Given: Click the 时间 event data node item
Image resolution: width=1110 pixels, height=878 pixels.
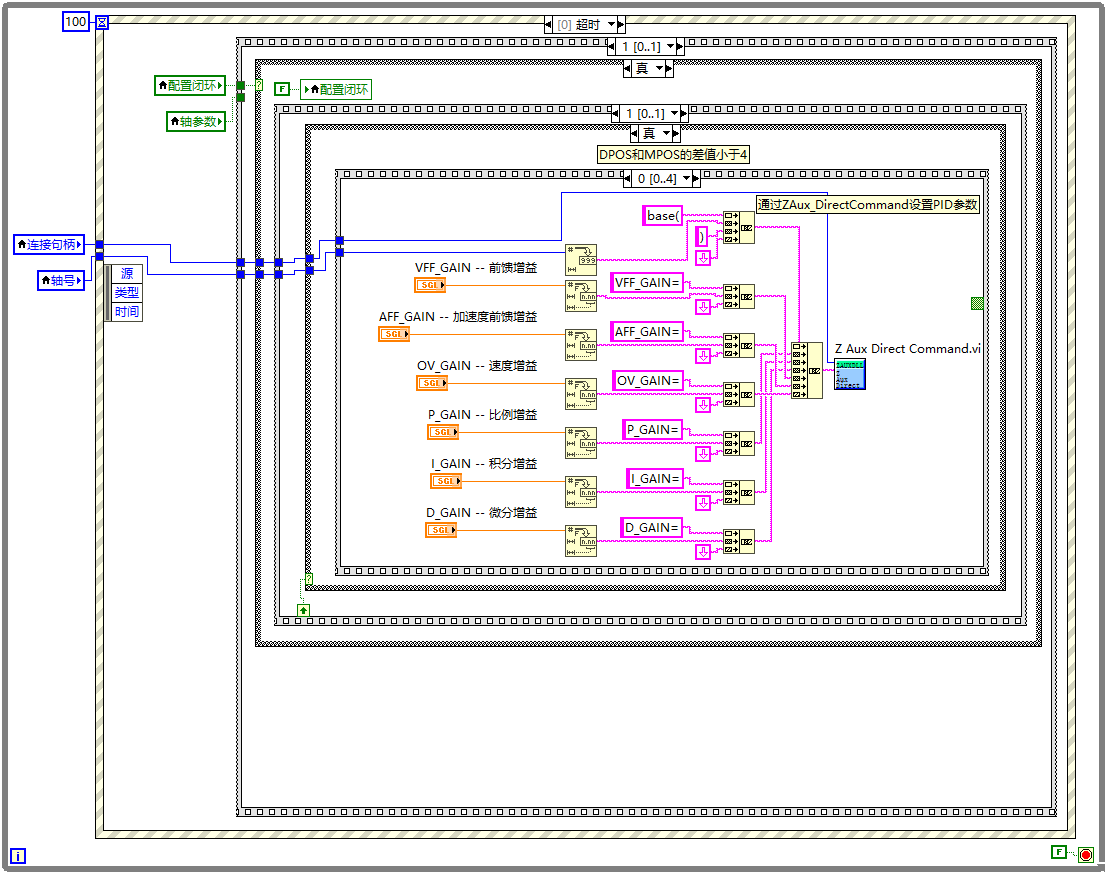Looking at the screenshot, I should [127, 312].
